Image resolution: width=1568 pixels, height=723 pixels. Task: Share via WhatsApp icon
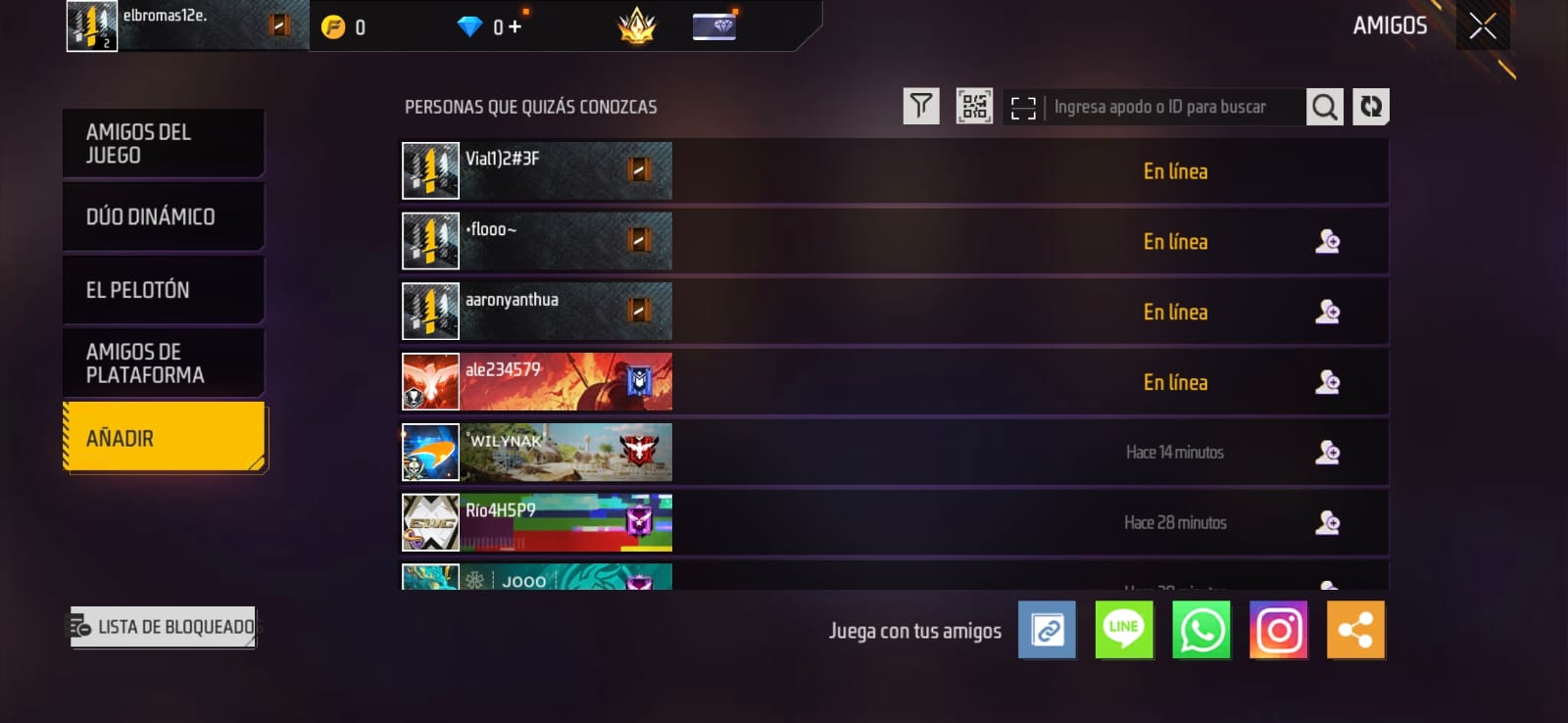coord(1201,630)
